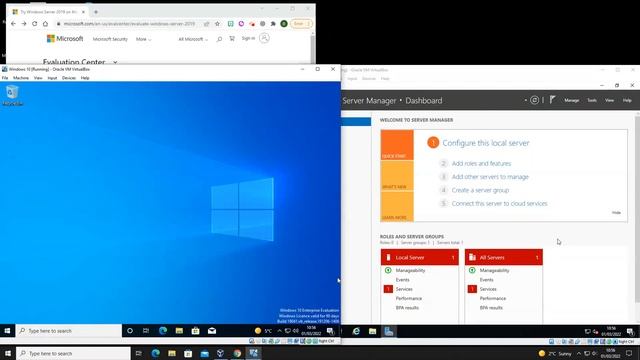Open Help menu in Windows 10 VirtualBox window
Image resolution: width=640 pixels, height=360 pixels.
pyautogui.click(x=85, y=78)
